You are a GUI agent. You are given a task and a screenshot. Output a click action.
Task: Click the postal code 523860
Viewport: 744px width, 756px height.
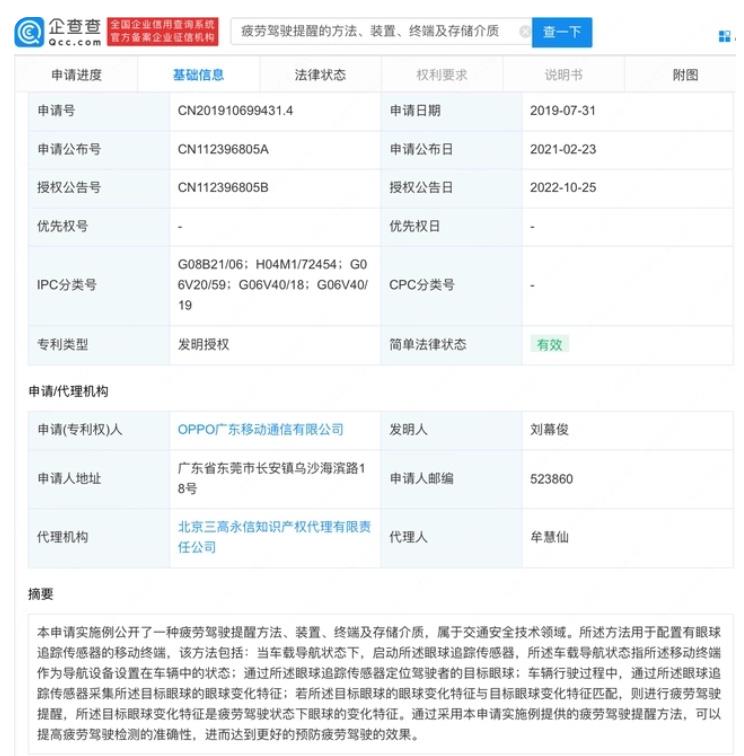click(551, 479)
